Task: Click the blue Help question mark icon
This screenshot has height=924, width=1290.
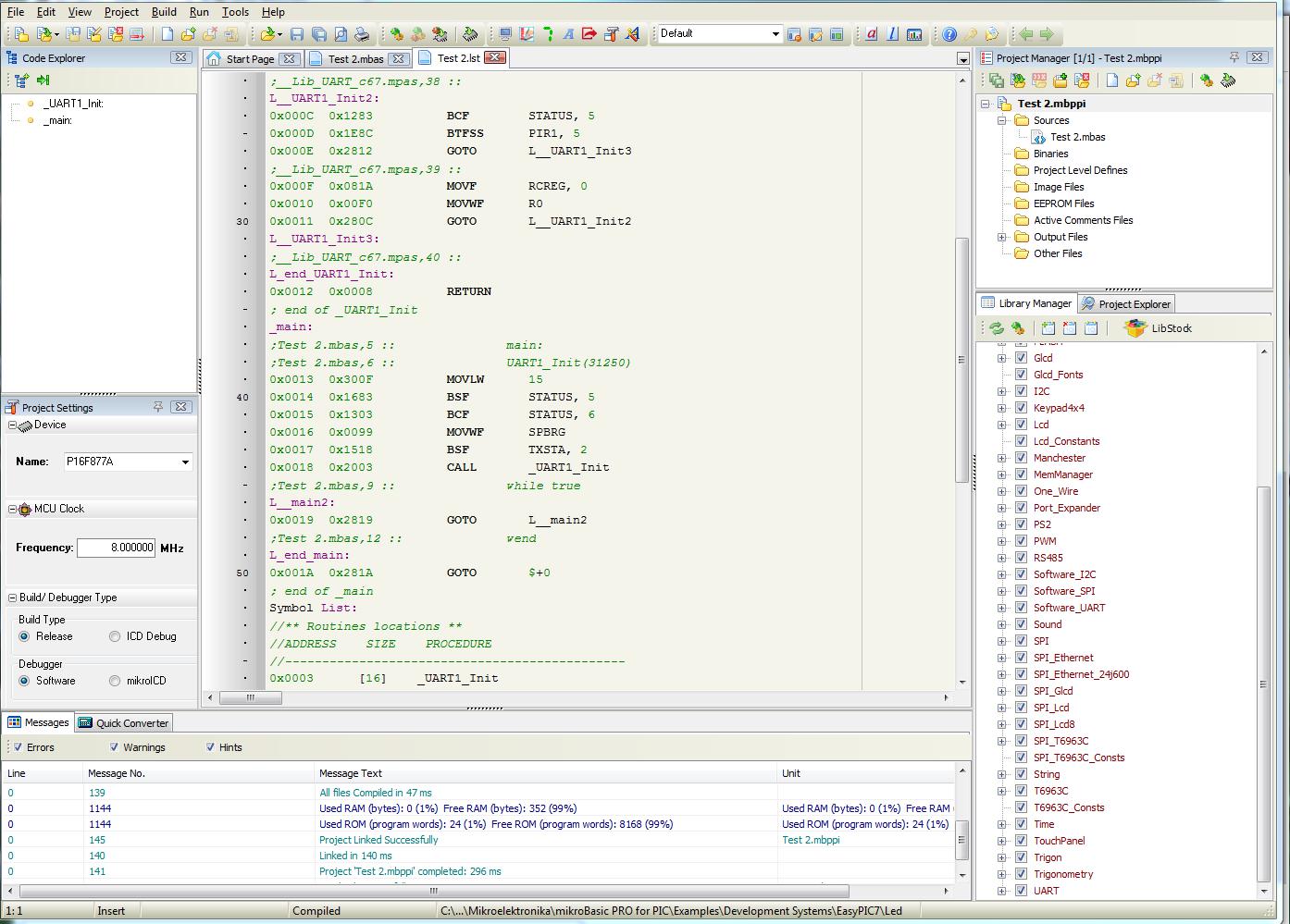Action: (x=949, y=34)
